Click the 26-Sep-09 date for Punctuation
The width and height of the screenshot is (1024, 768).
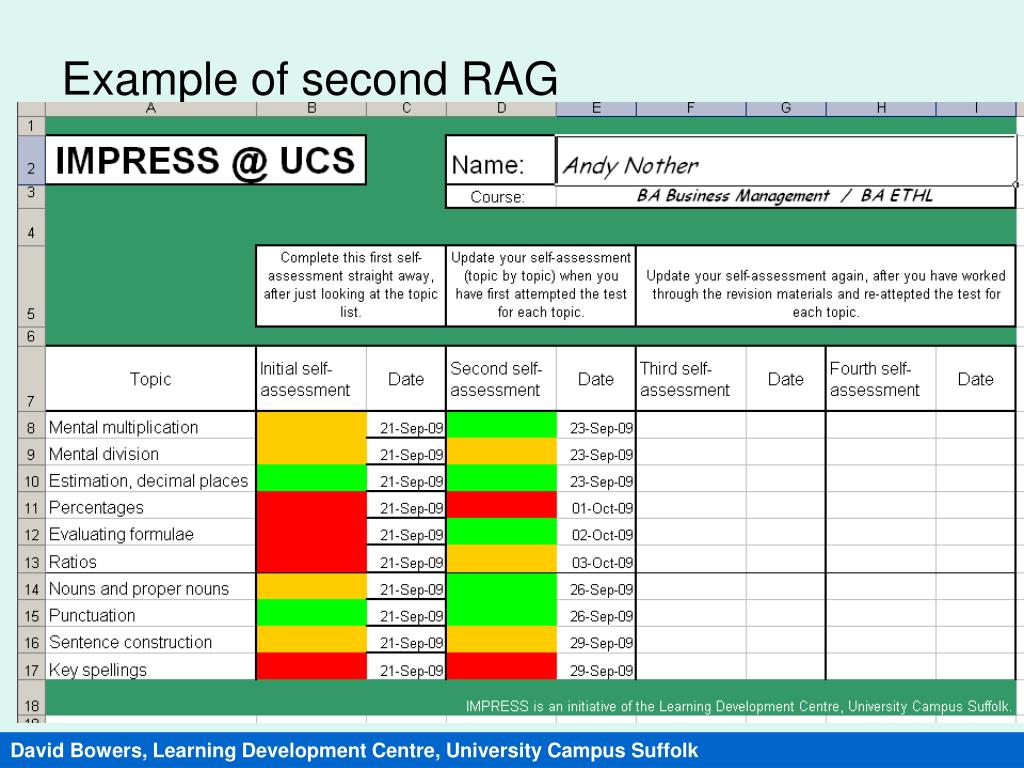[596, 615]
